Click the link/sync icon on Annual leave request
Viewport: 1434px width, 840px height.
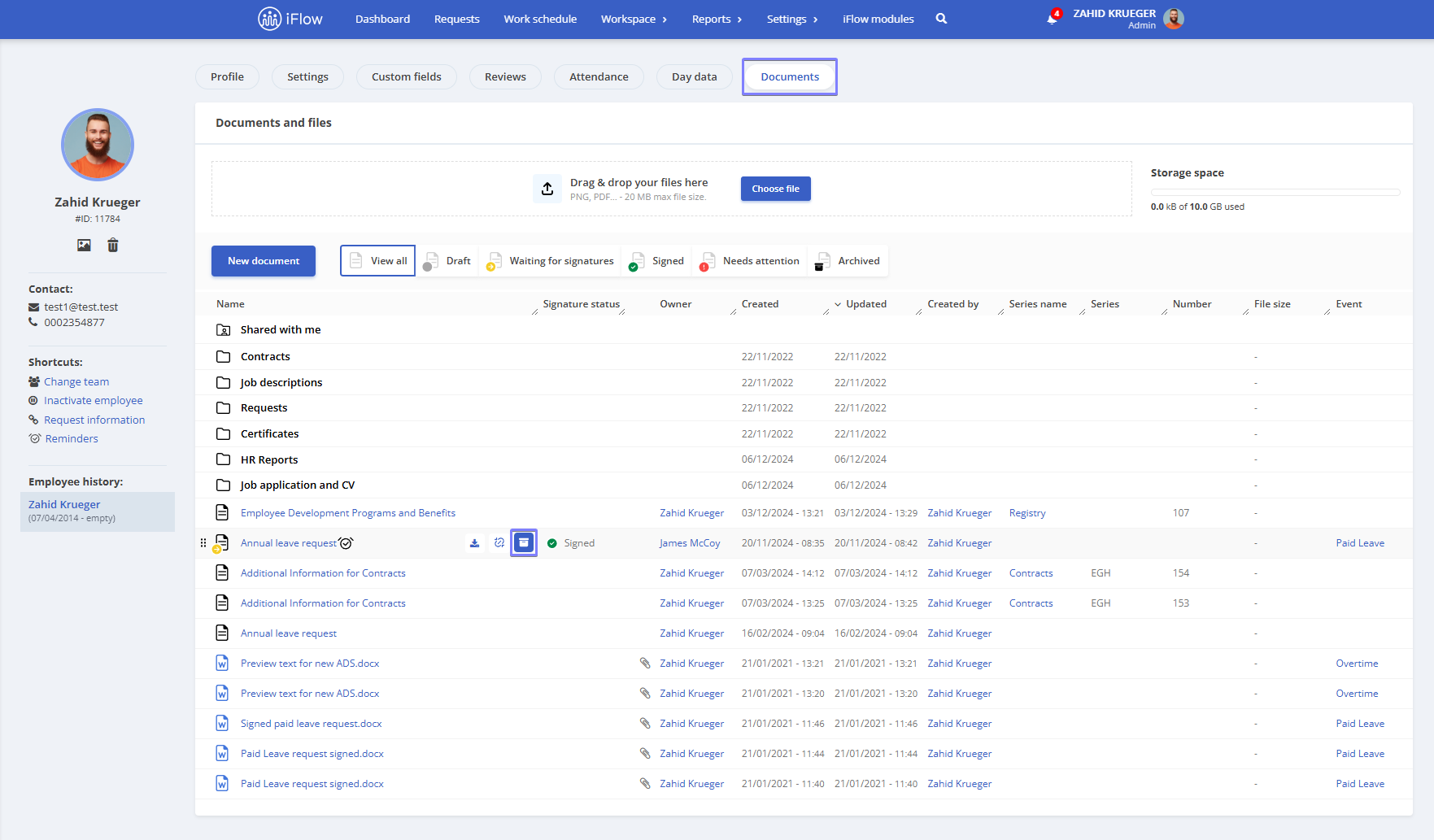pyautogui.click(x=499, y=543)
